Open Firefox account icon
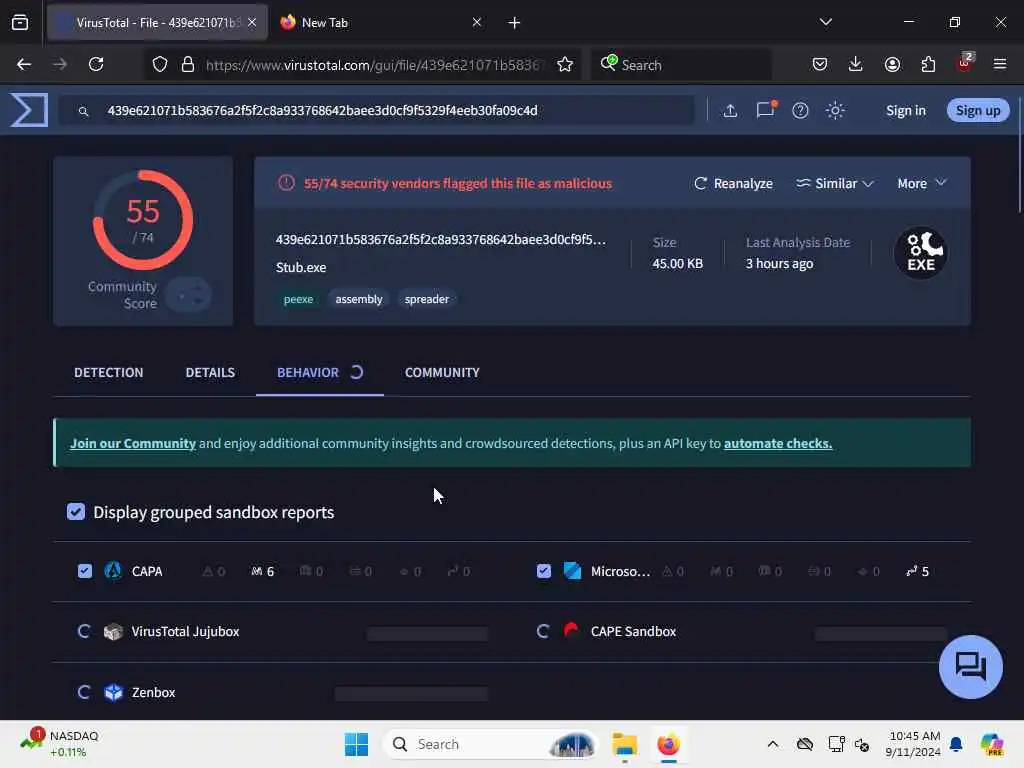1024x768 pixels. click(x=892, y=64)
